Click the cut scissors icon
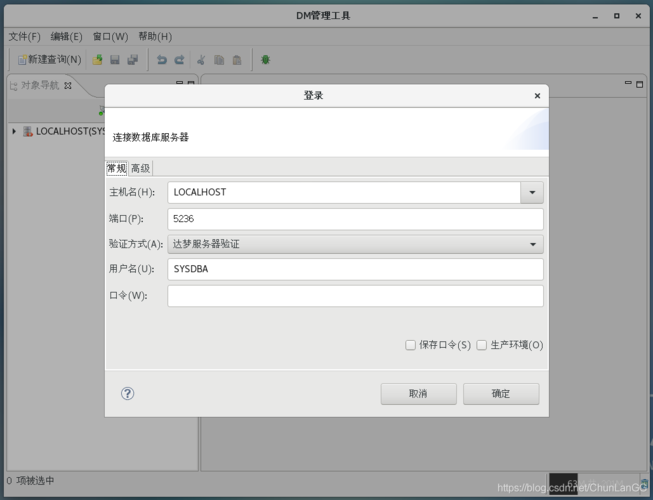 click(201, 60)
